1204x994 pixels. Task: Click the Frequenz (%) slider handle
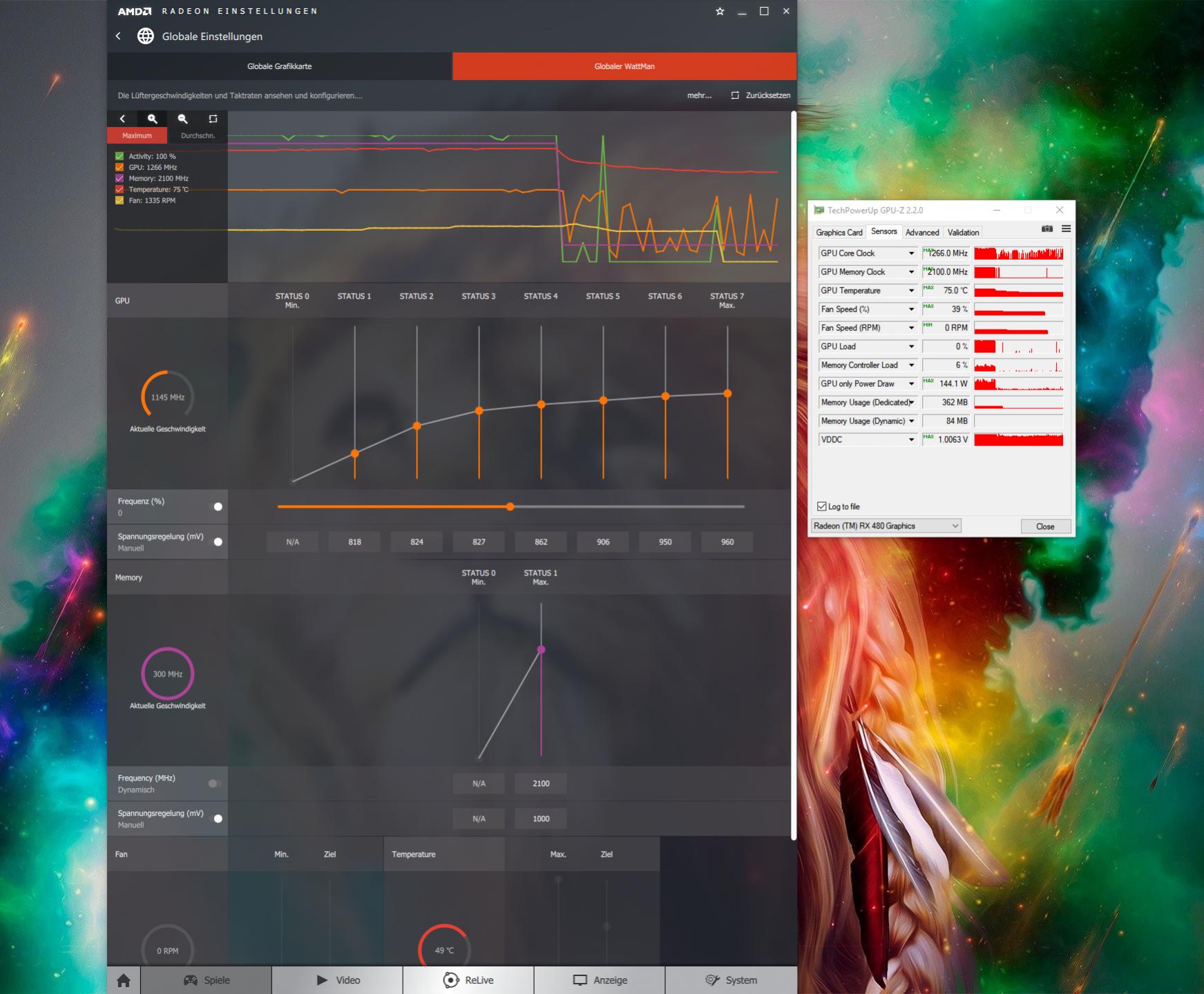(510, 506)
